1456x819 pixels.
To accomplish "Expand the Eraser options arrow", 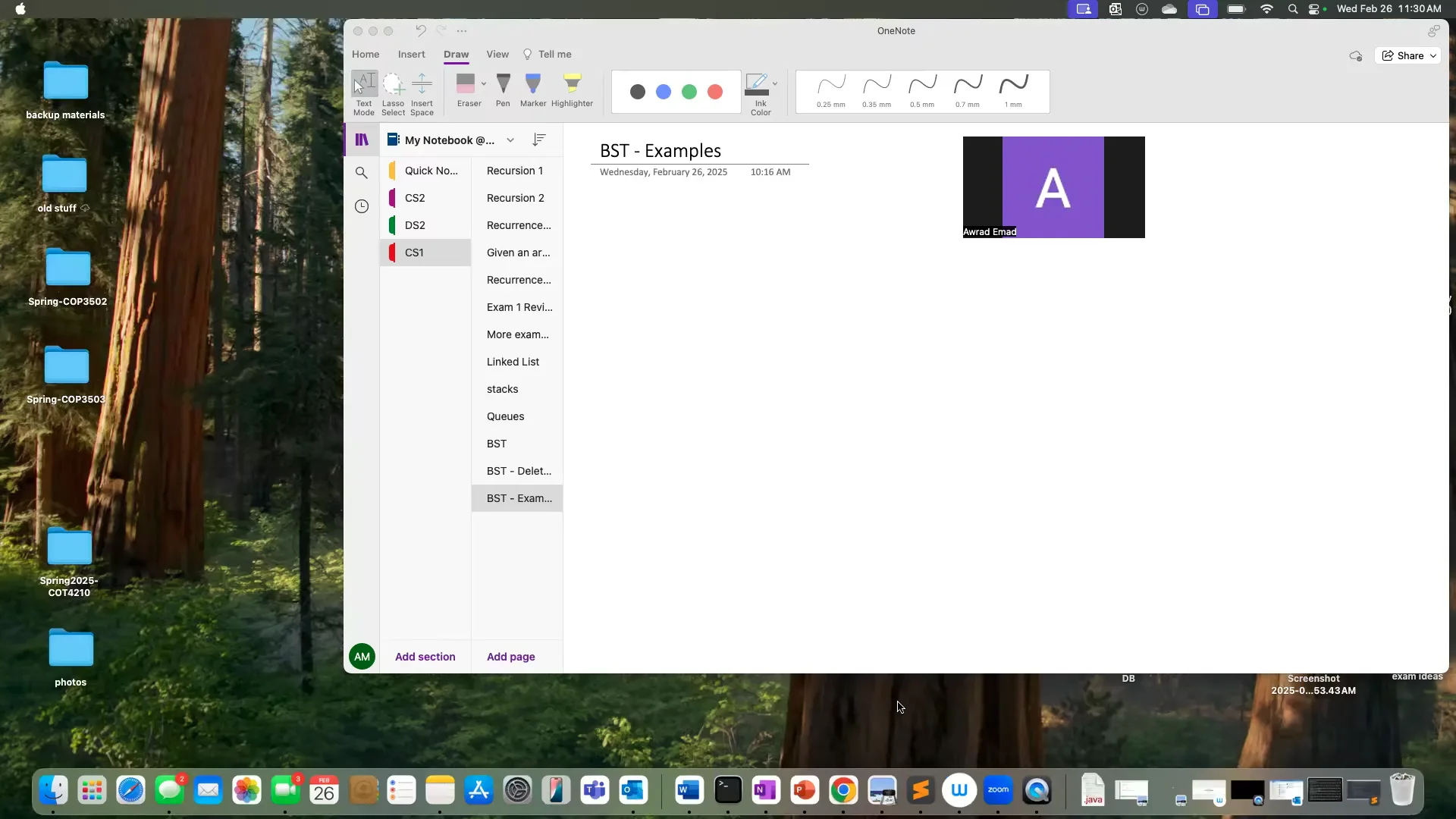I will tap(484, 84).
